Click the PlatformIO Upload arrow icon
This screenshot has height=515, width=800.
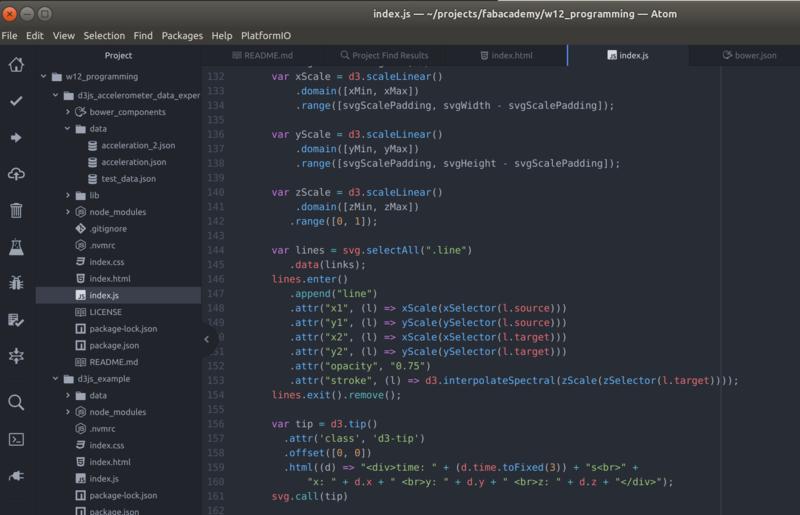click(16, 138)
